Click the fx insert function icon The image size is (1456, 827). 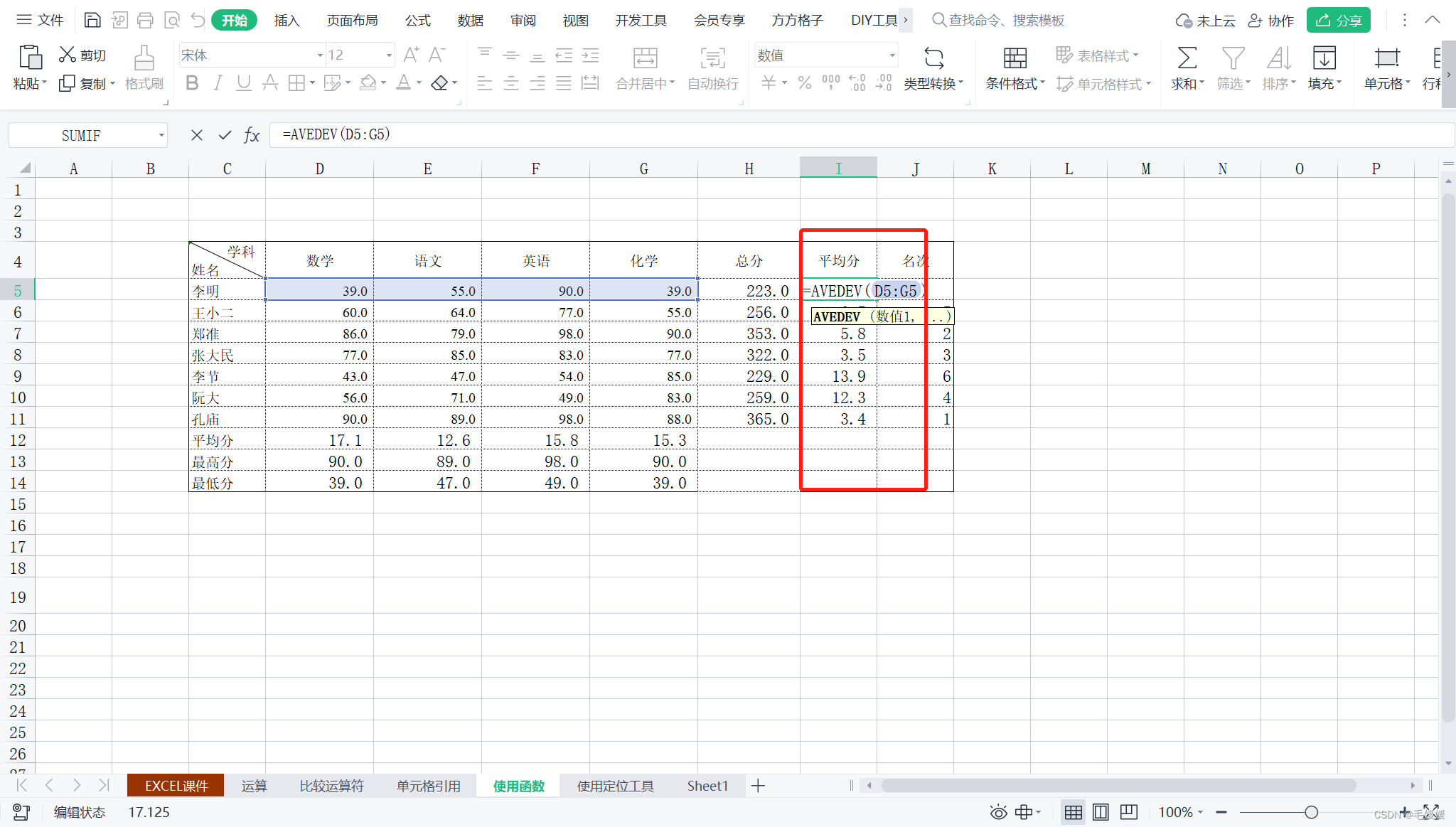252,135
